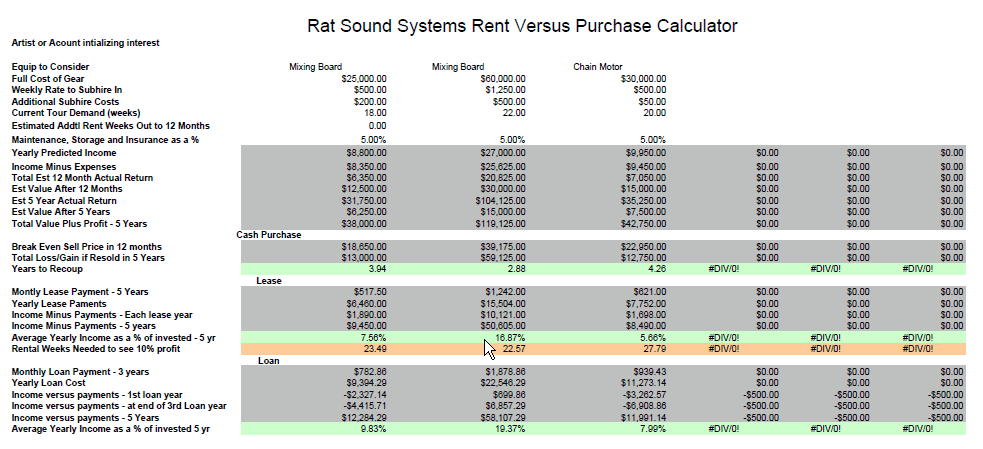Click Break Even Sell Price value $18,650.00
This screenshot has height=449, width=983.
[364, 246]
